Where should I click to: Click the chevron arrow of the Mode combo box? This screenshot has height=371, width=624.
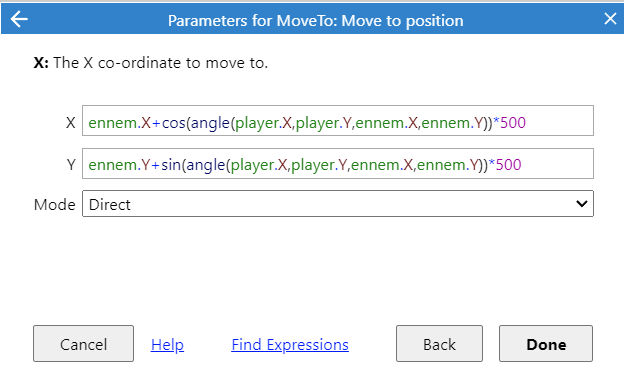[x=581, y=204]
